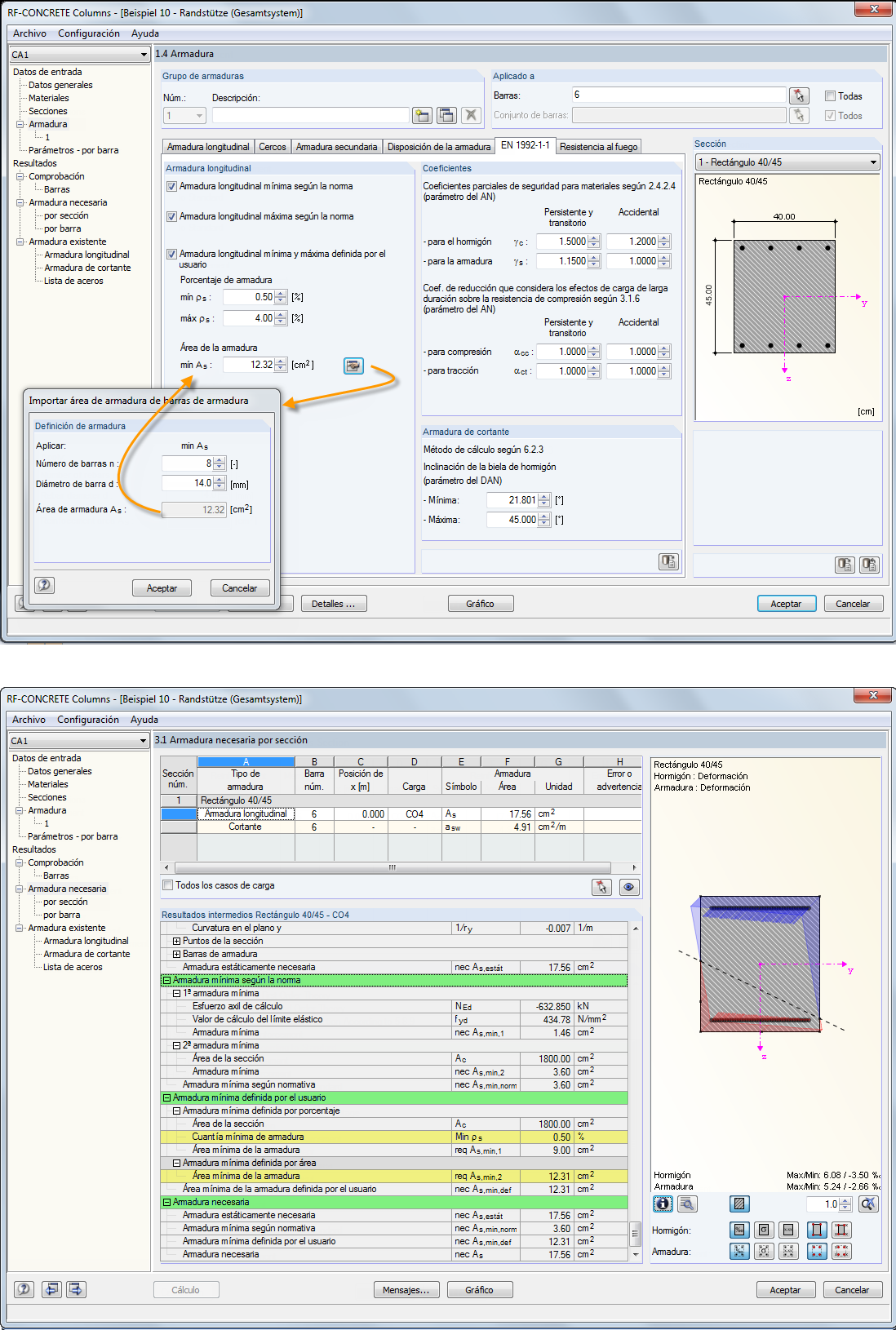Select the Armadura strain (‰) display icon
Screen dimensions: 896x1330
click(739, 1251)
